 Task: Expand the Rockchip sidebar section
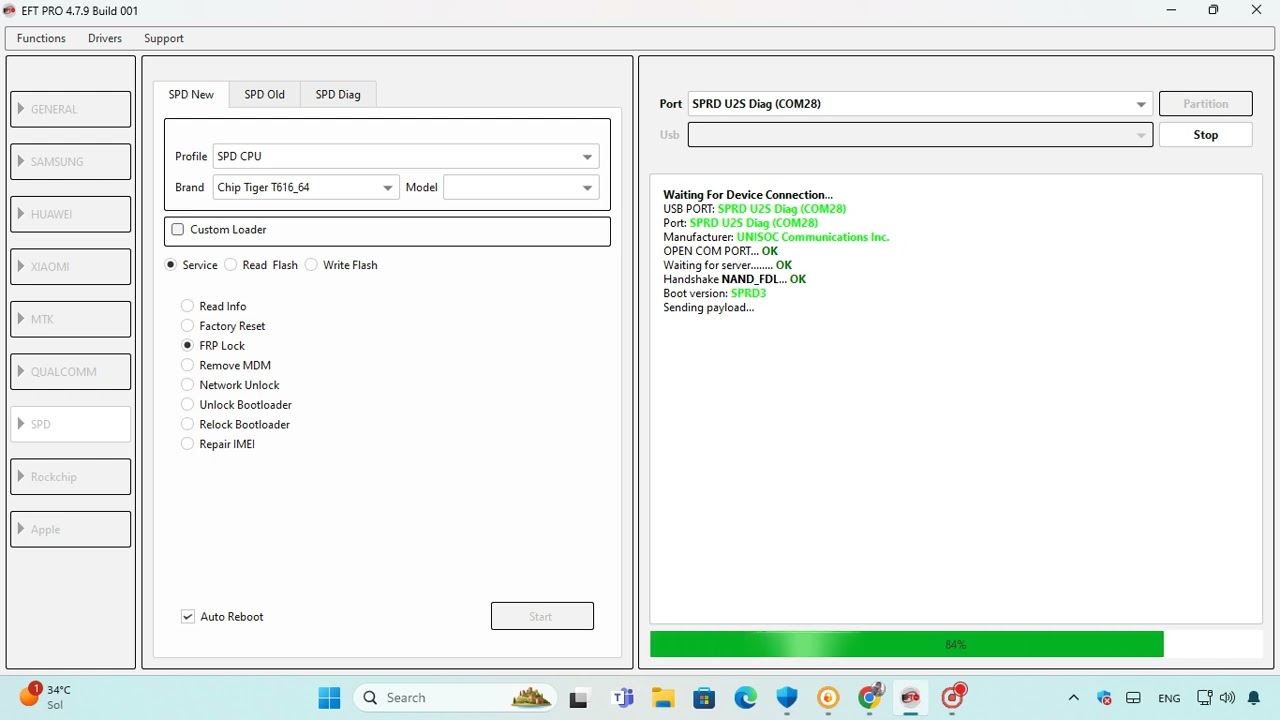pos(71,476)
